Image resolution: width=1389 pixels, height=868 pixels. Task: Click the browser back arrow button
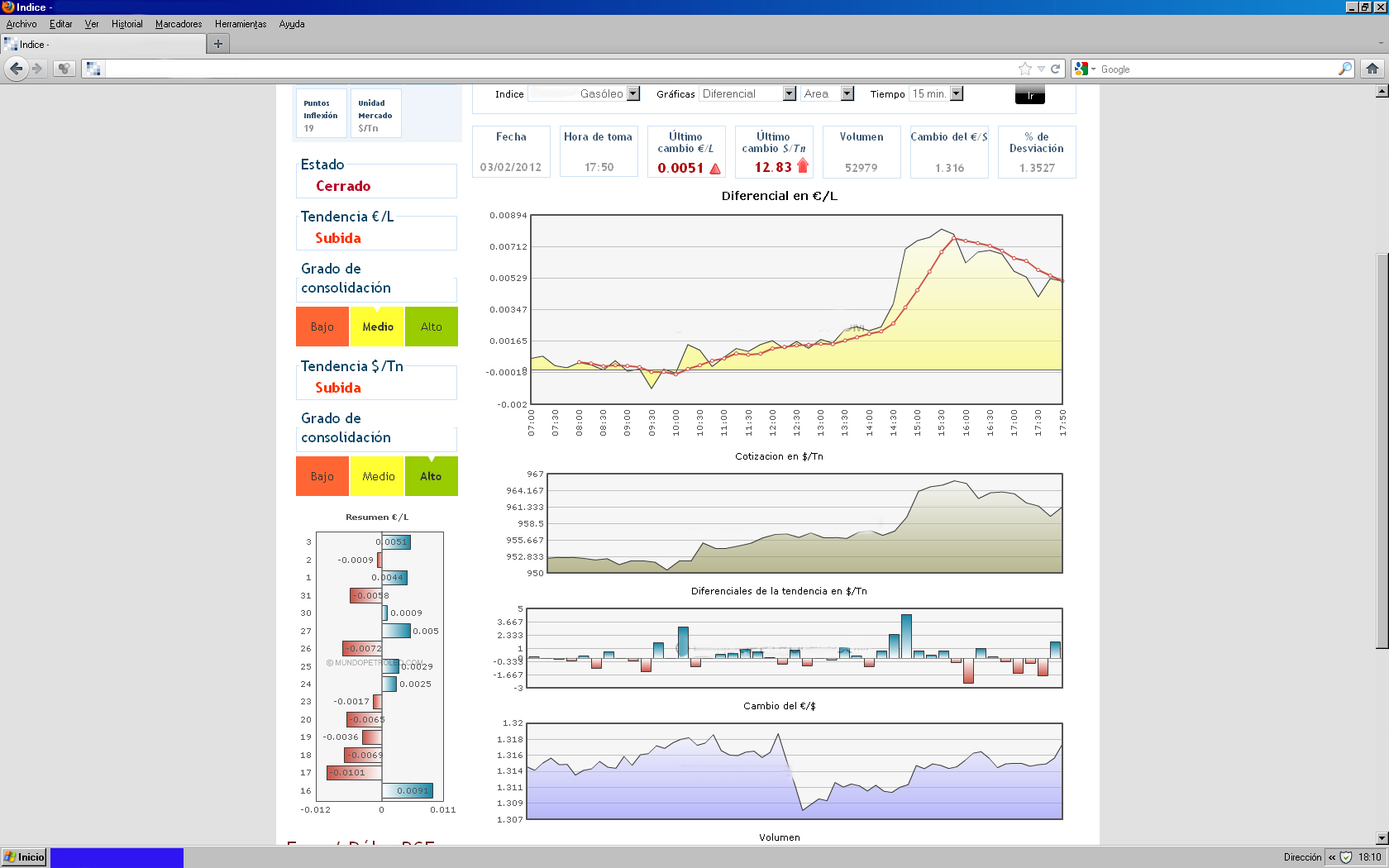coord(16,69)
